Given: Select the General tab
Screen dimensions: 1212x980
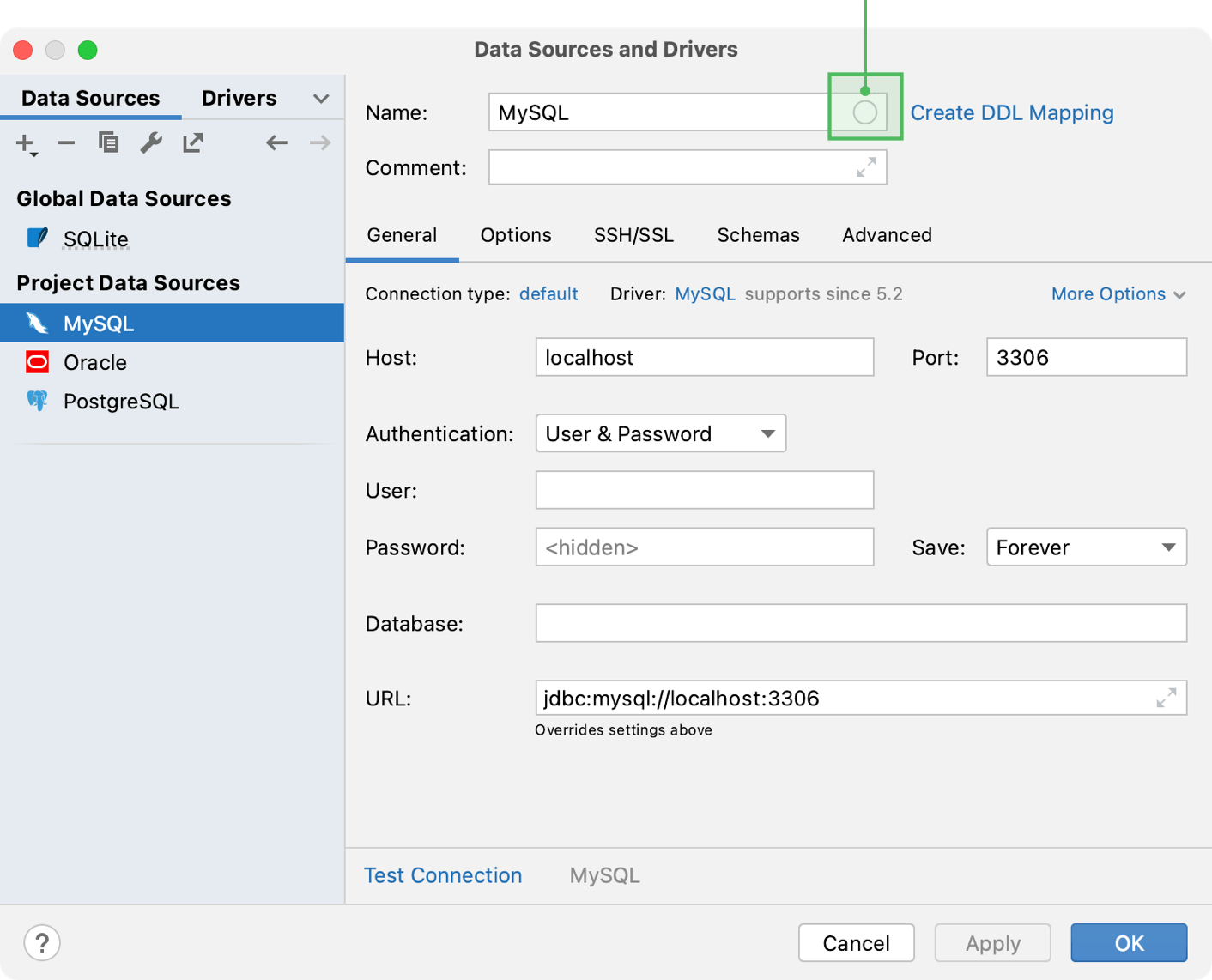Looking at the screenshot, I should click(x=402, y=235).
